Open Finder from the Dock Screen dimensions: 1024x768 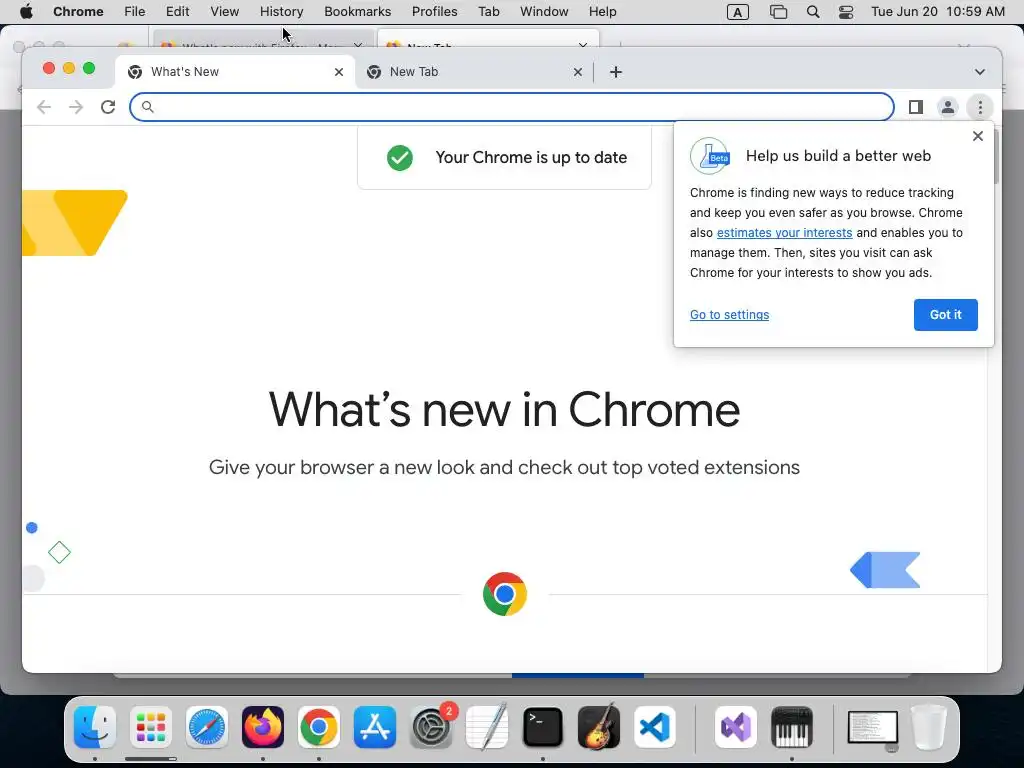[x=95, y=727]
